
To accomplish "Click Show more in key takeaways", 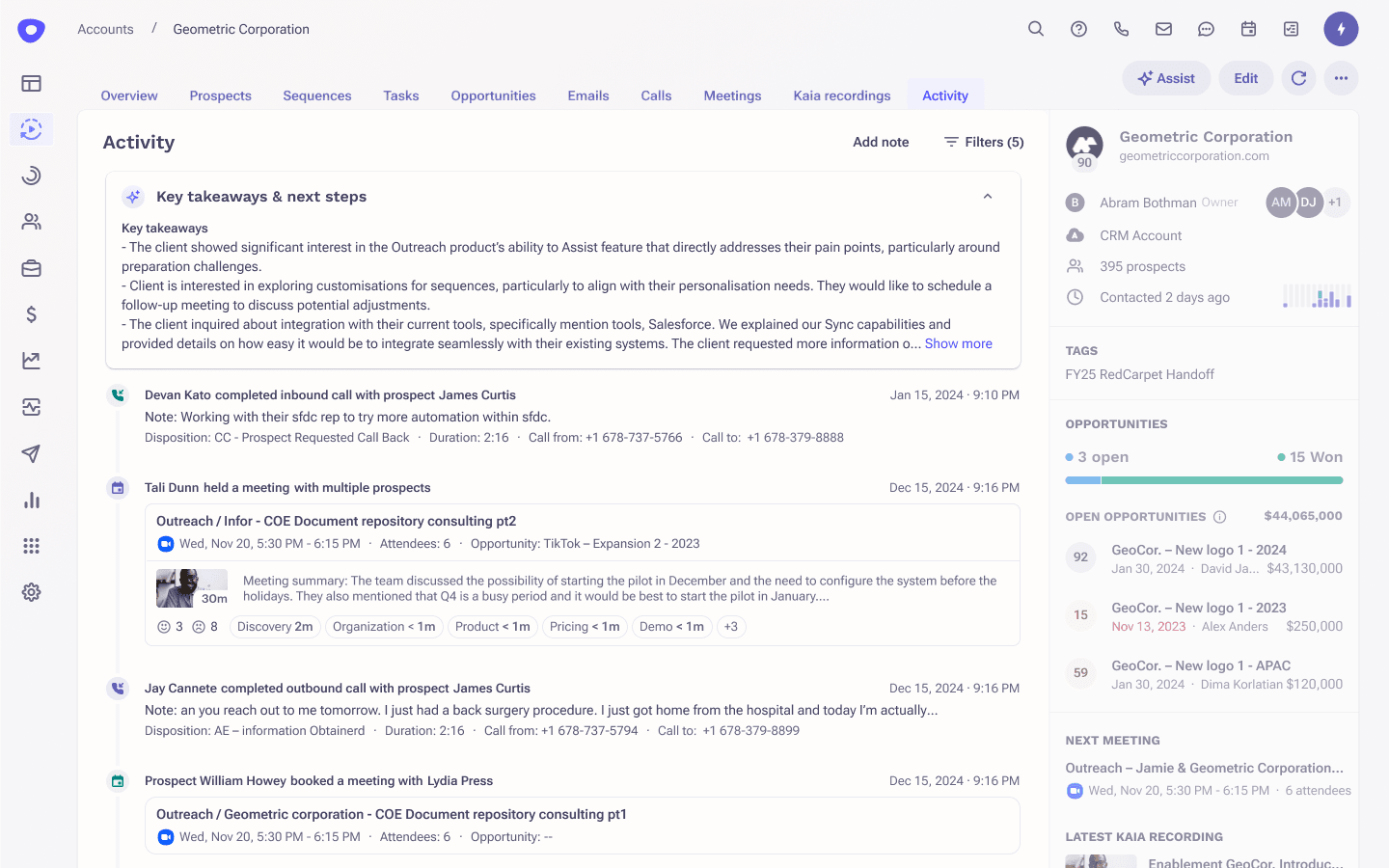I will (x=958, y=343).
